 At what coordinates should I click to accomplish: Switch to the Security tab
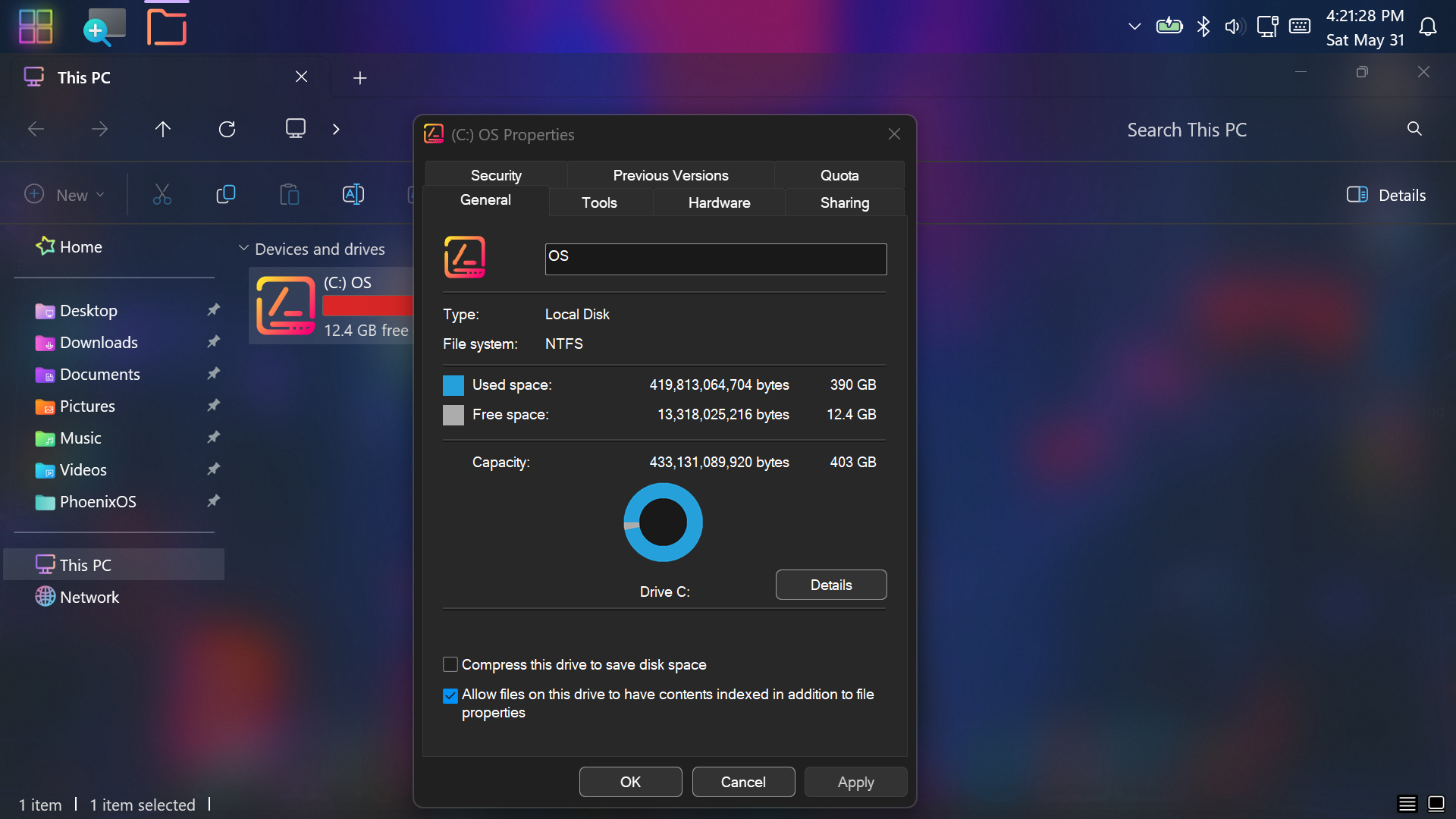point(496,175)
